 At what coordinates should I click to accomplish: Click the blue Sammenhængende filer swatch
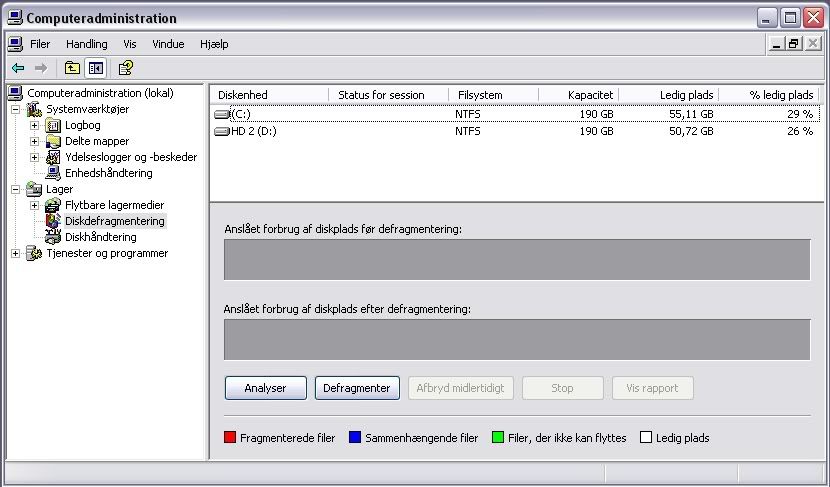(x=355, y=437)
